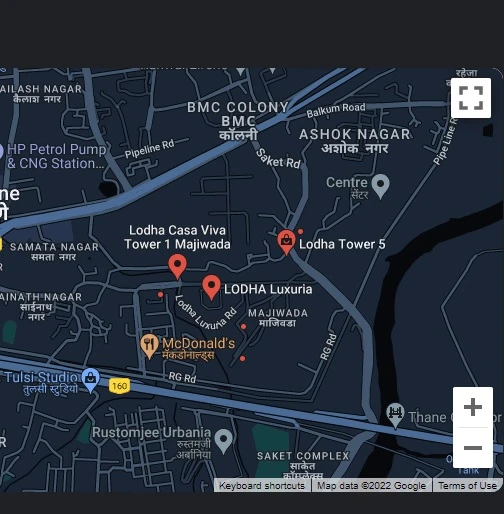Click the Map data ©2022 Google text

[371, 486]
